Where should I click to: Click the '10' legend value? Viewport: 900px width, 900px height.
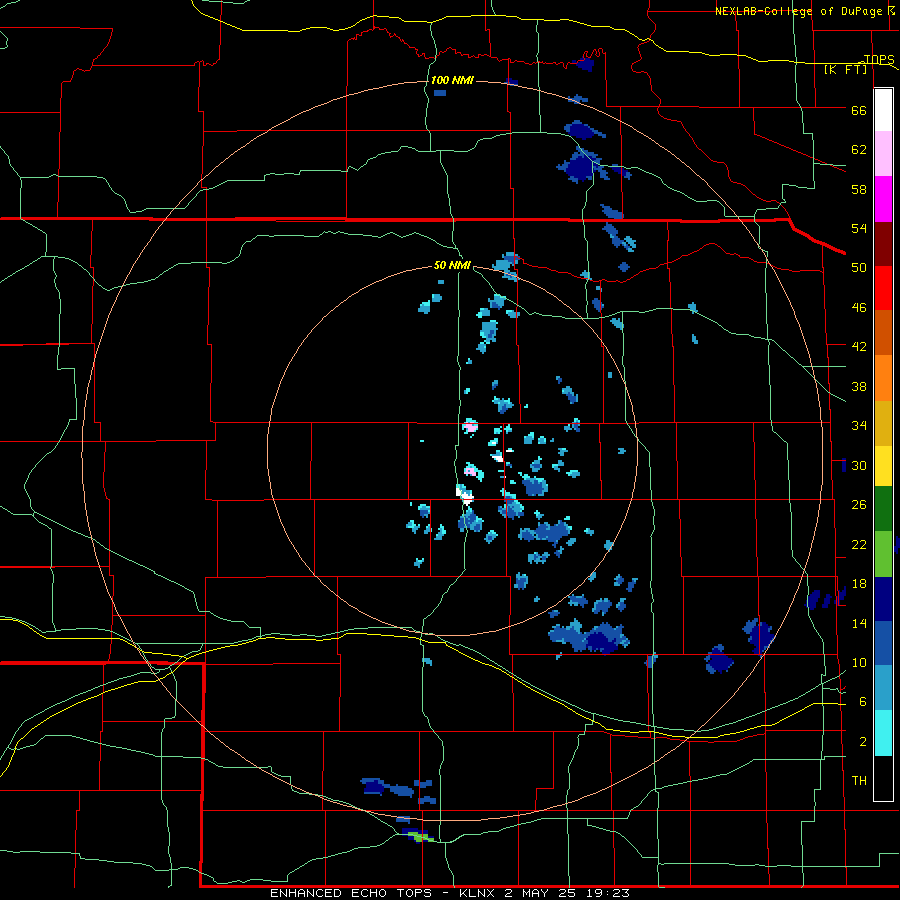[x=859, y=662]
